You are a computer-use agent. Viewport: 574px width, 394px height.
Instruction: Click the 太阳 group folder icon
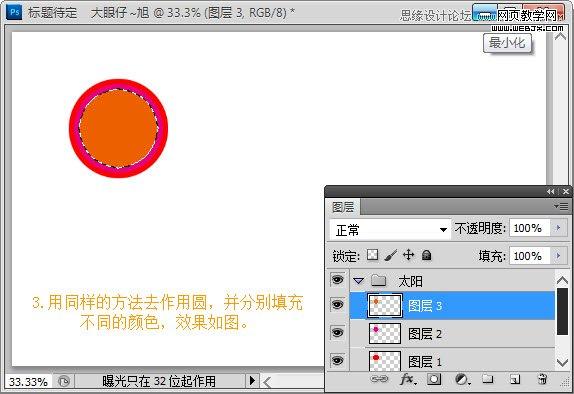[x=379, y=281]
